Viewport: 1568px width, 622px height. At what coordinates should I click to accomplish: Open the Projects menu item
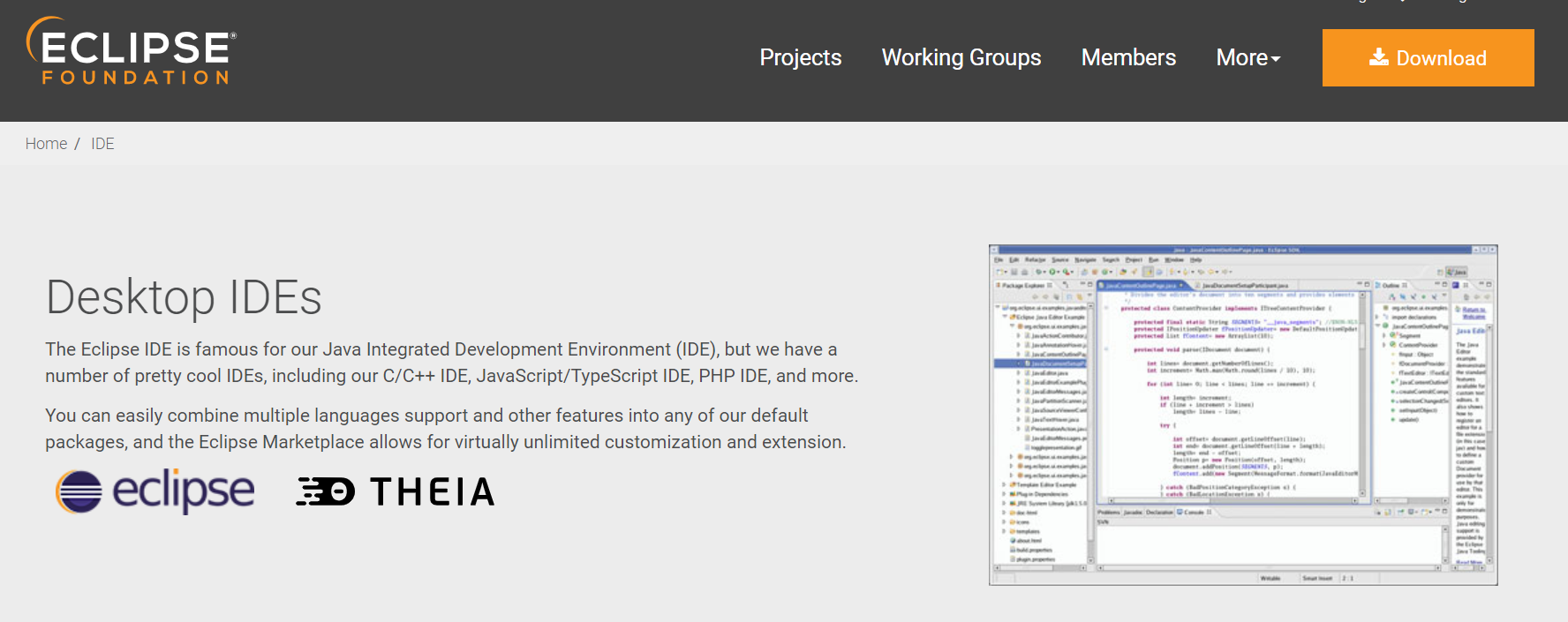click(x=800, y=57)
